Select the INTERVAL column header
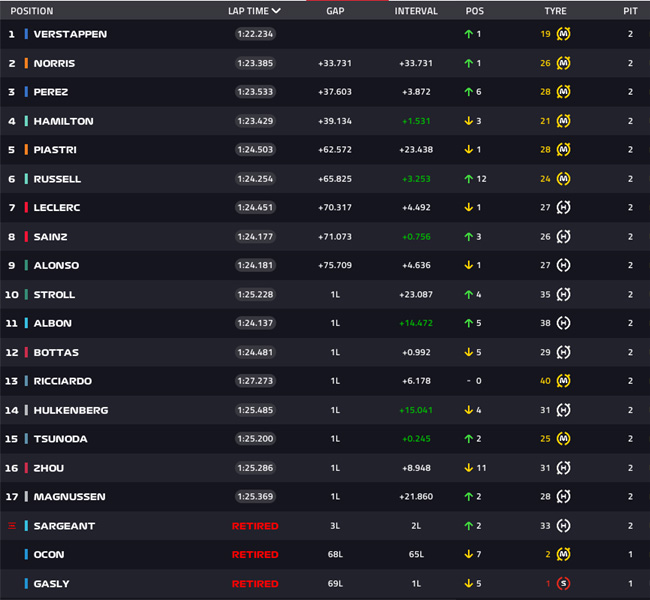650x600 pixels. click(x=416, y=11)
